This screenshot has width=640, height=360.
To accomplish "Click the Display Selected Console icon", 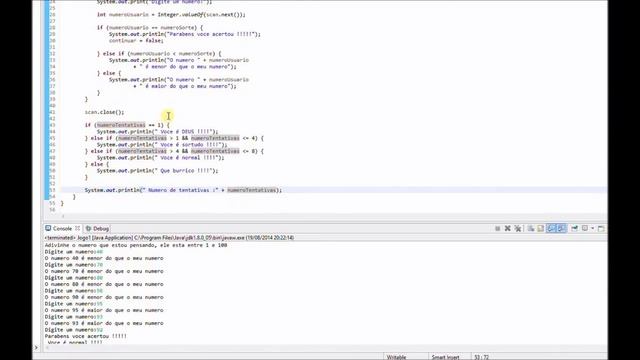I will click(585, 228).
